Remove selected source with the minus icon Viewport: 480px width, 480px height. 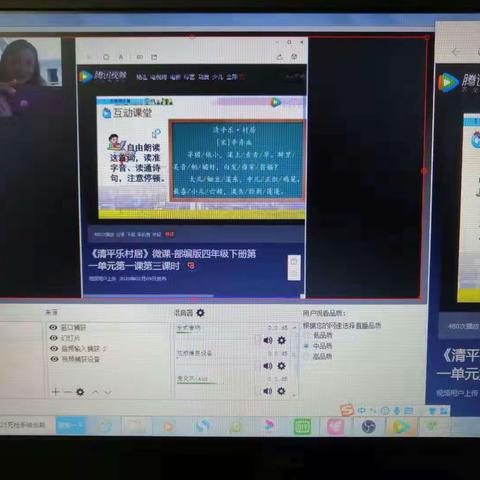click(68, 392)
